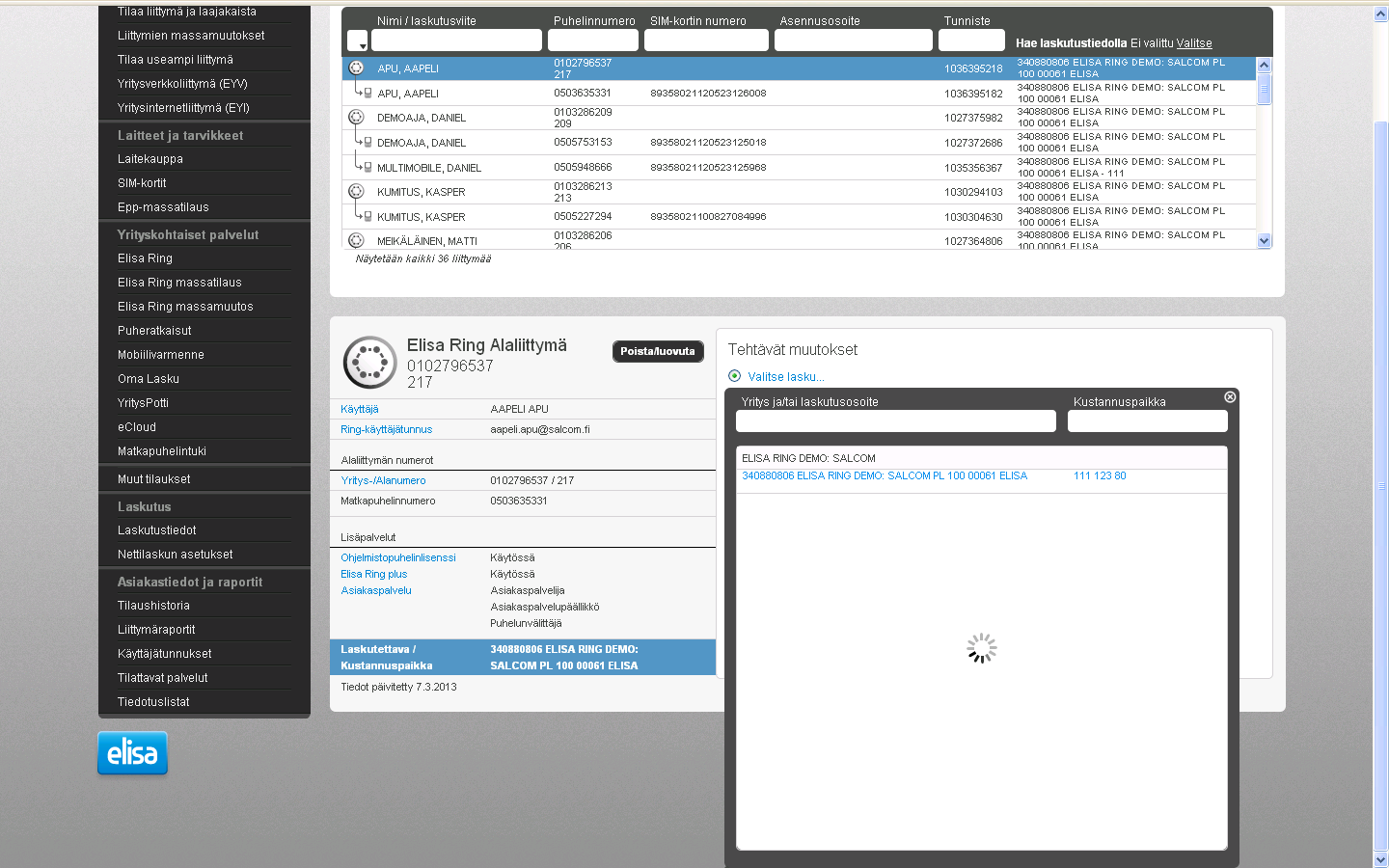The height and width of the screenshot is (868, 1389).
Task: Open the Elisa Ring plus link
Action: pyautogui.click(x=374, y=574)
